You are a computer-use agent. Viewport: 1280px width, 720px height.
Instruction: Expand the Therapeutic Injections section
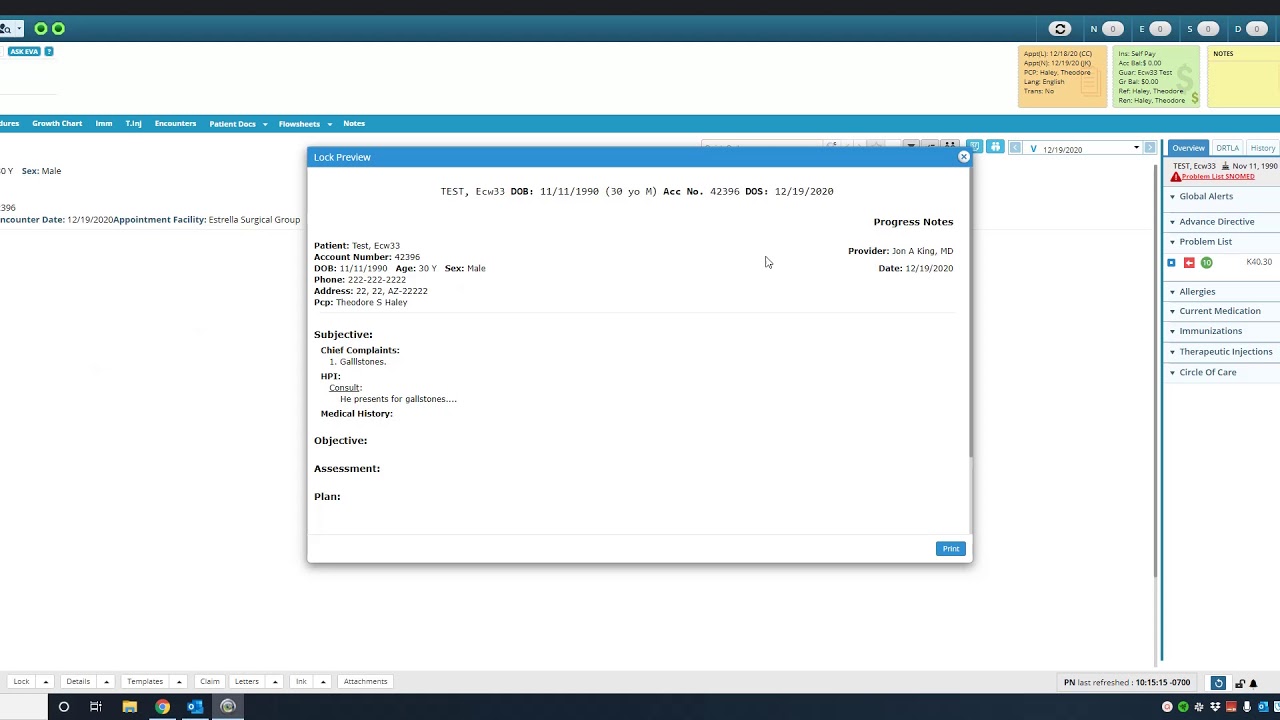pyautogui.click(x=1172, y=352)
